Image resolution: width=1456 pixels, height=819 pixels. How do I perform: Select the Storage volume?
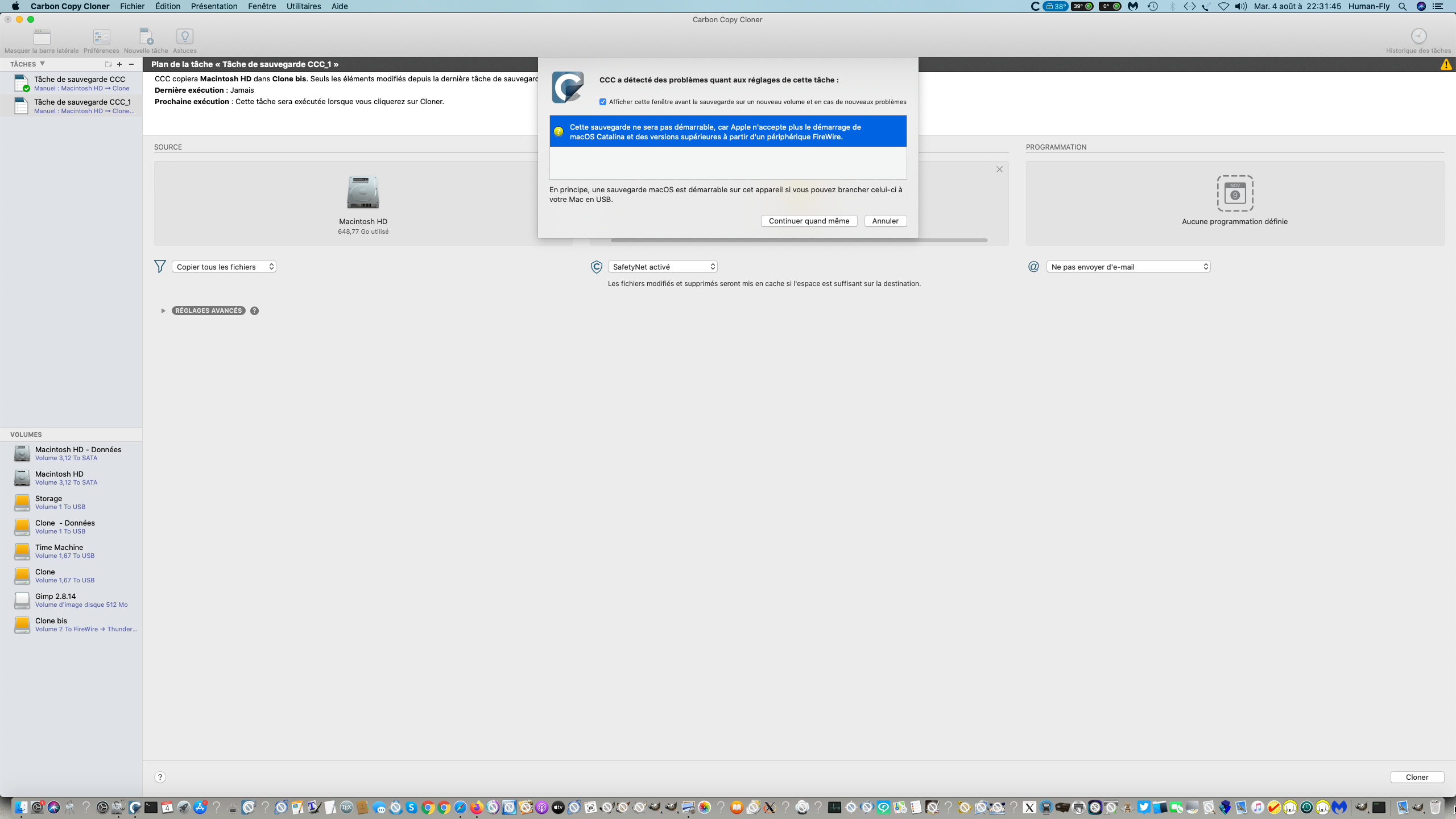pyautogui.click(x=71, y=502)
